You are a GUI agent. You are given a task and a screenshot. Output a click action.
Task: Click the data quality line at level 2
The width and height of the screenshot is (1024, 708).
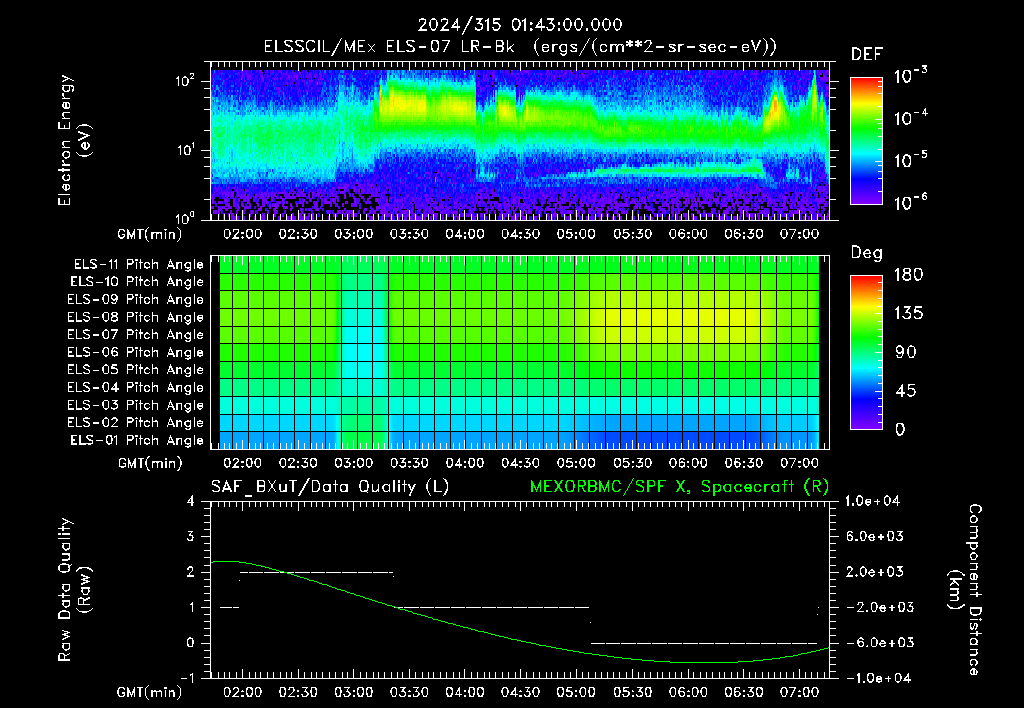(317, 573)
